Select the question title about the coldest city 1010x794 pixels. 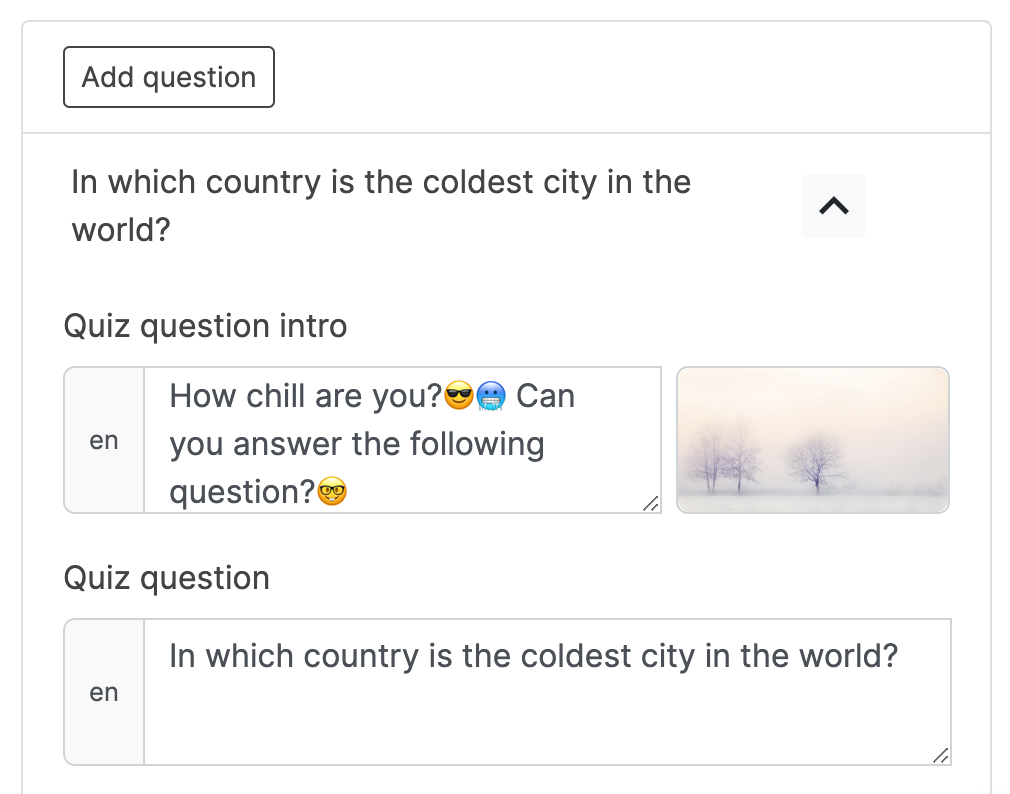tap(379, 205)
